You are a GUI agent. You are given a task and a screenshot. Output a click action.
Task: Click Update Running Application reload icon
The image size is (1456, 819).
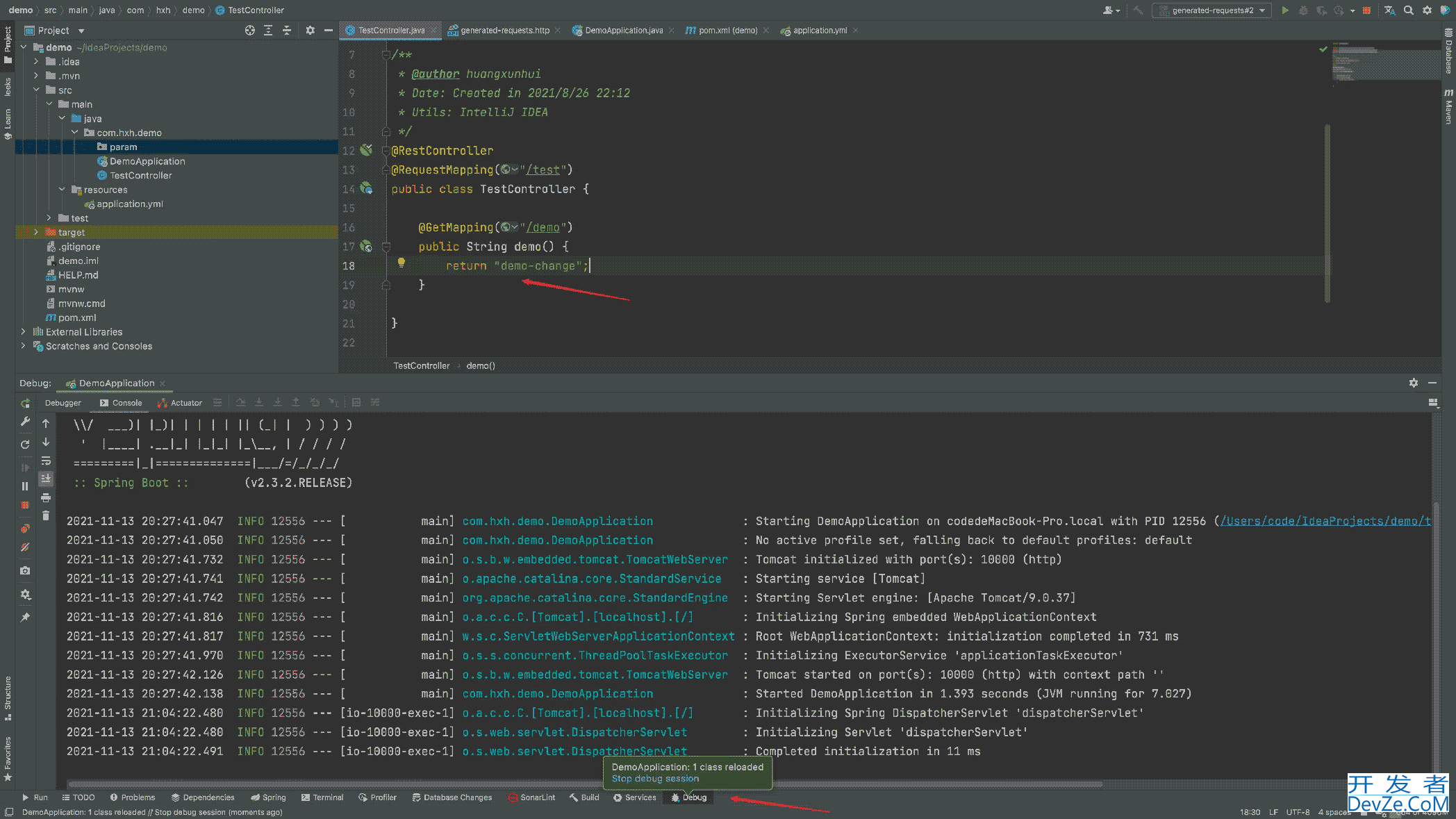25,445
